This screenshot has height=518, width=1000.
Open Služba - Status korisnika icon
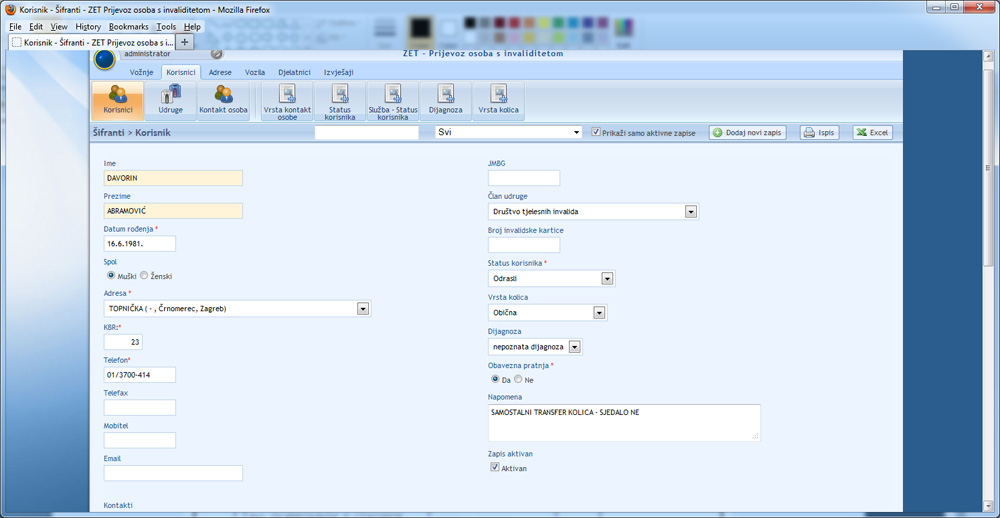point(393,101)
